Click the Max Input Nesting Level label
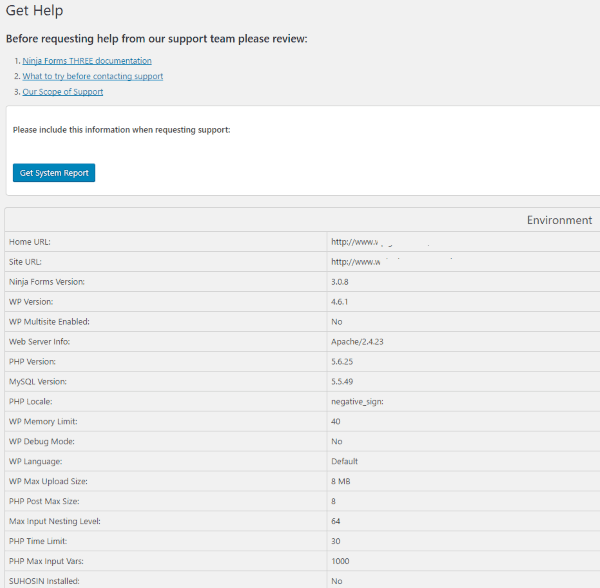The width and height of the screenshot is (600, 588). [x=54, y=522]
